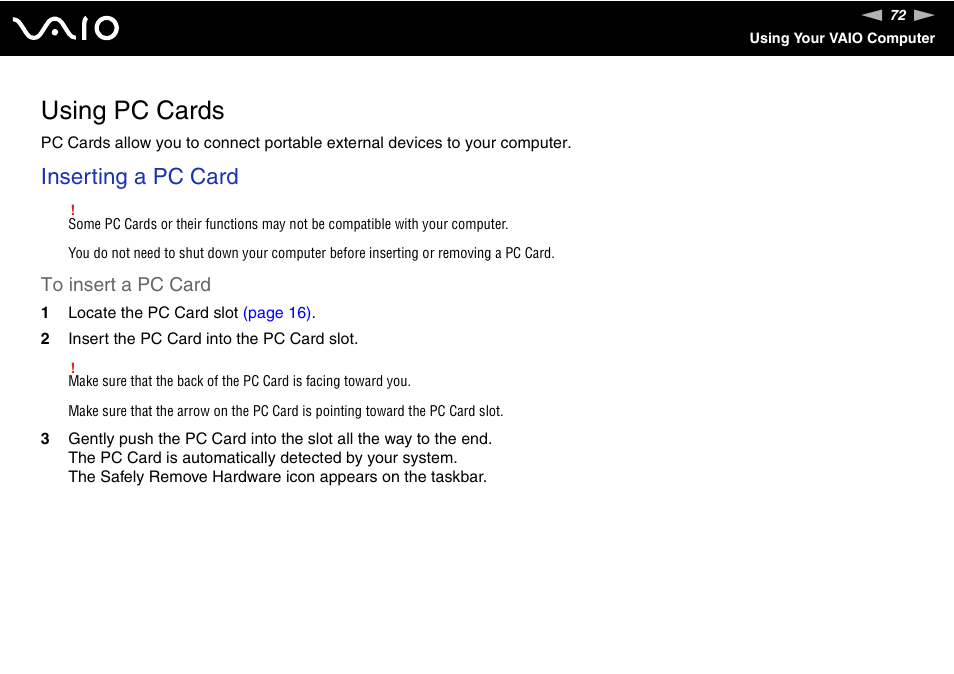The image size is (954, 674).
Task: Go to next page using right arrow
Action: pyautogui.click(x=924, y=15)
